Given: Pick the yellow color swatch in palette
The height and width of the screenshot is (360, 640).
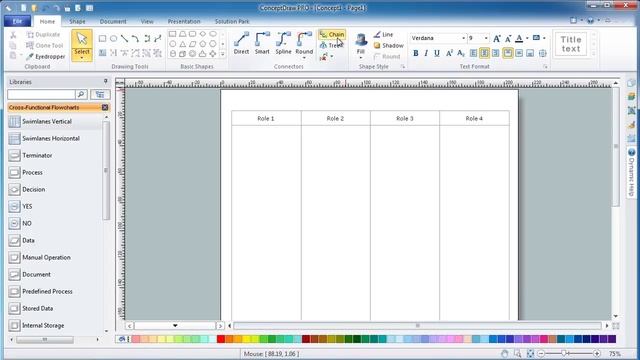Looking at the screenshot, I should (246, 339).
